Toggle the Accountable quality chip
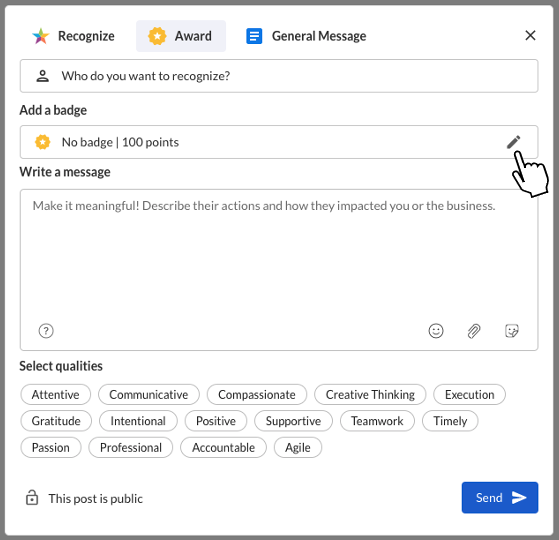 click(224, 447)
